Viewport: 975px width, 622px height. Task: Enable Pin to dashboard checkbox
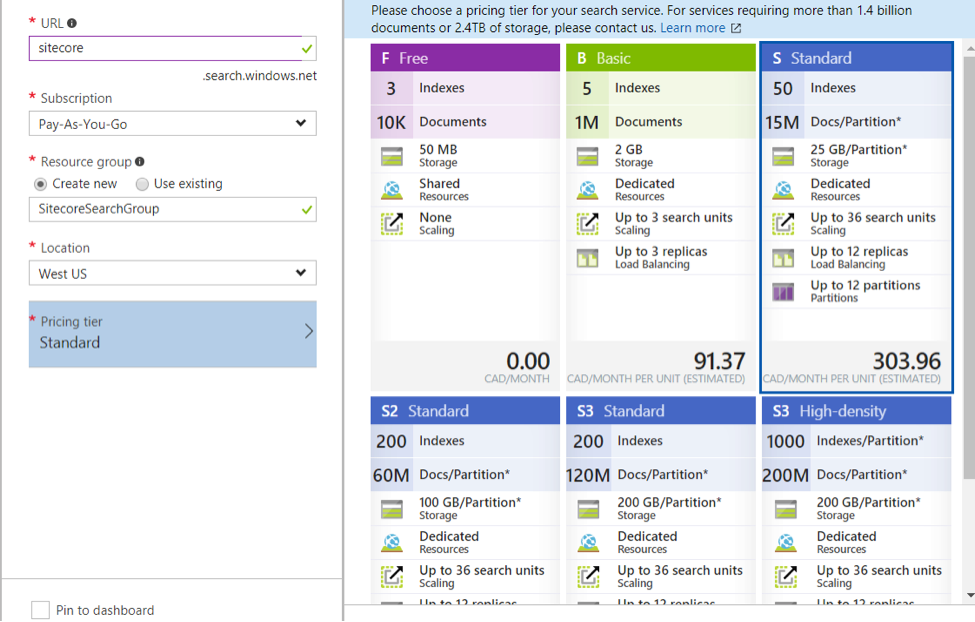(x=40, y=610)
